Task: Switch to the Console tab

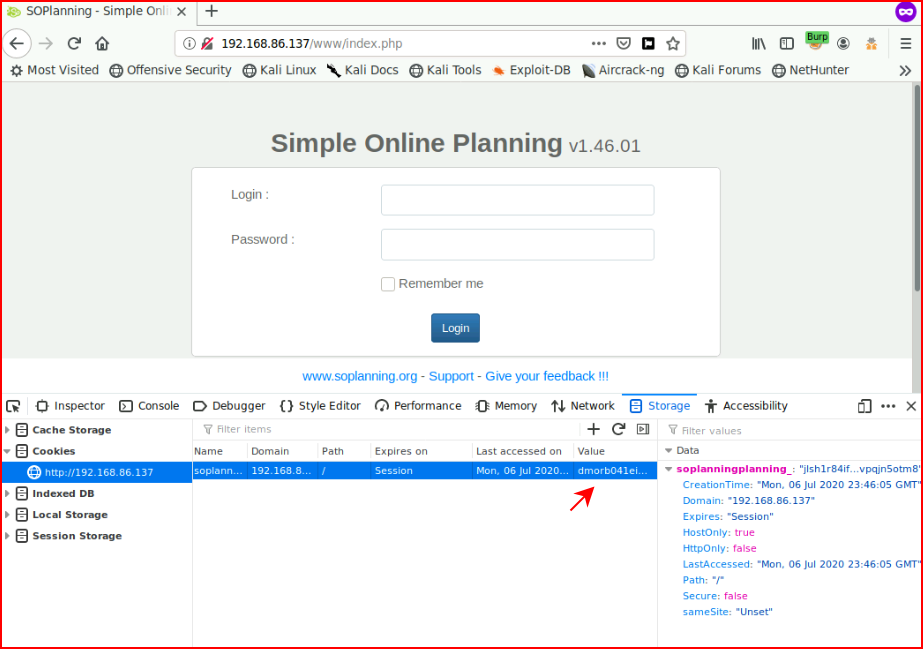Action: coord(149,406)
